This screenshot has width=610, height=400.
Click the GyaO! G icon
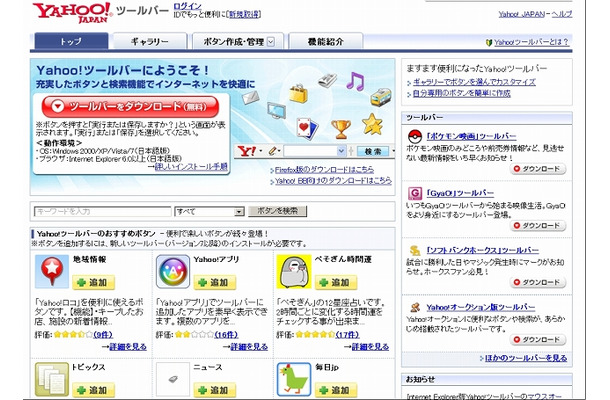click(x=415, y=193)
